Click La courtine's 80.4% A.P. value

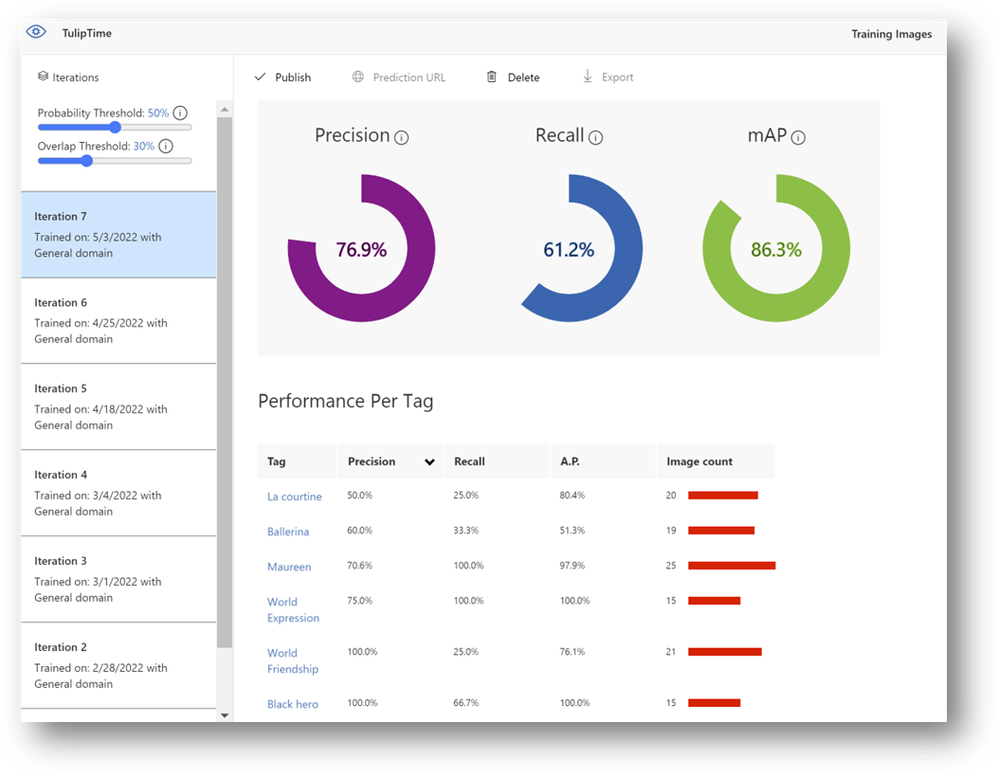tap(572, 495)
